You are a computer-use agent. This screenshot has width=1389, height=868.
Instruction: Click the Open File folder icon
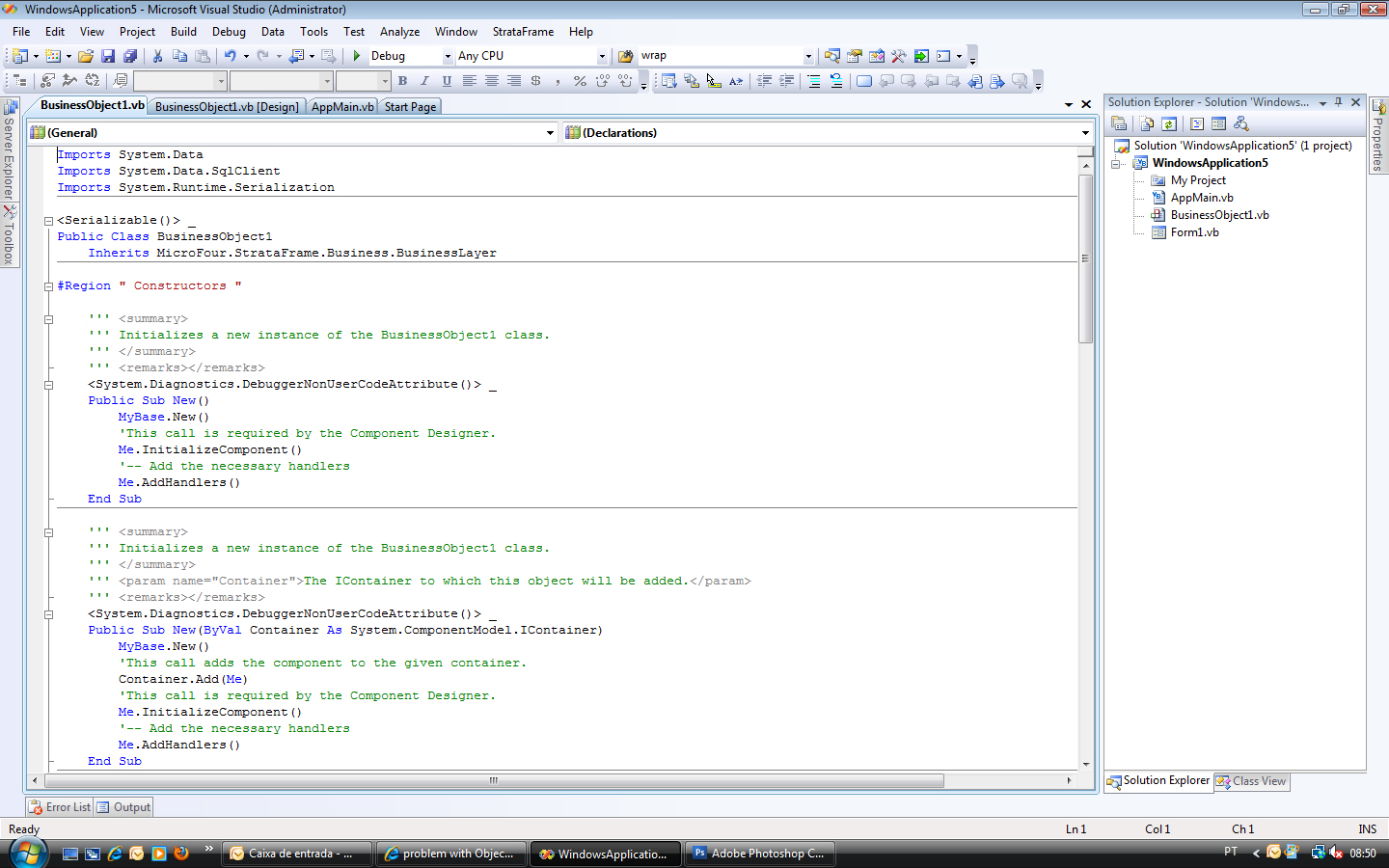click(x=86, y=56)
